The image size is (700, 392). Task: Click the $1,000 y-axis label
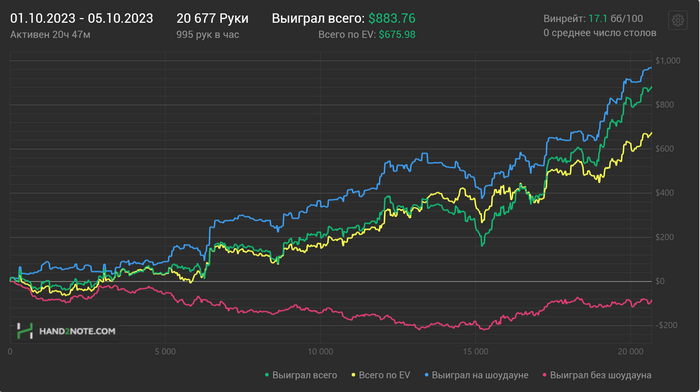(x=668, y=61)
